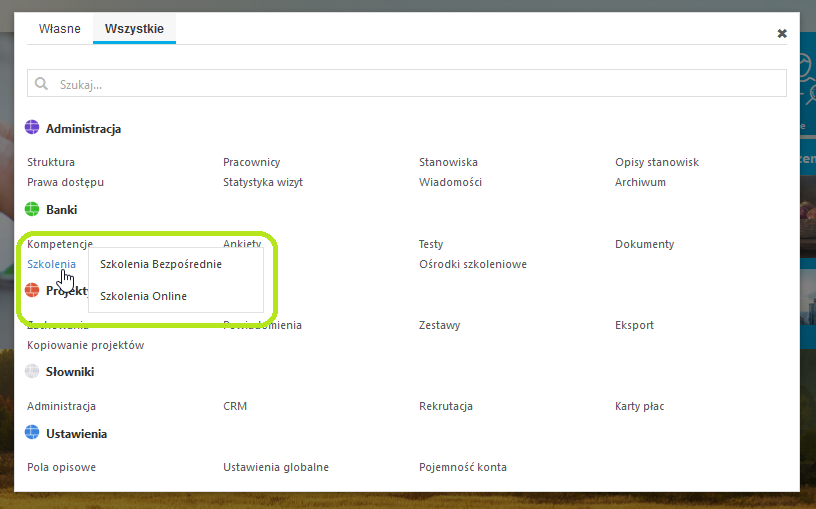Switch to the Wszystkie tab
Screen dimensions: 816x509
tap(134, 29)
